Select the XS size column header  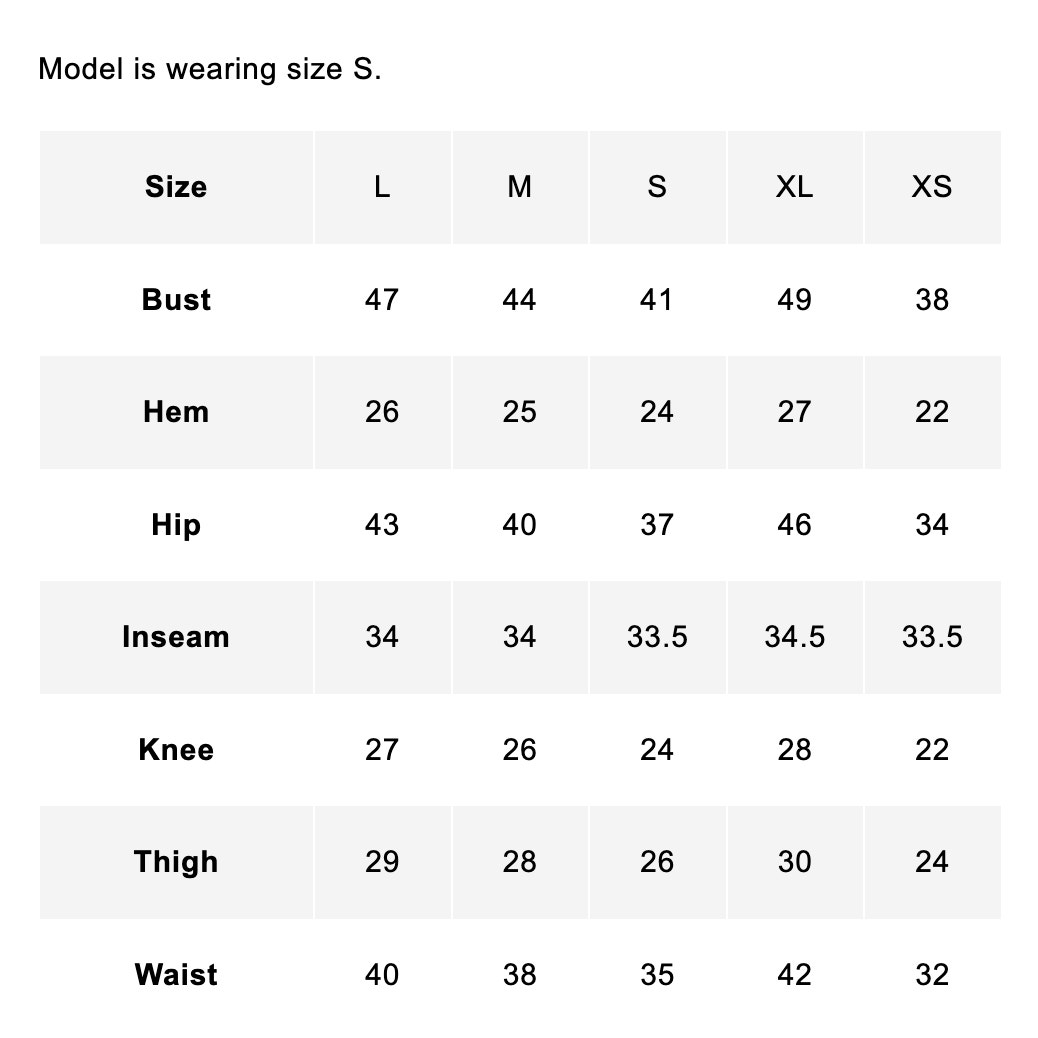tap(932, 187)
